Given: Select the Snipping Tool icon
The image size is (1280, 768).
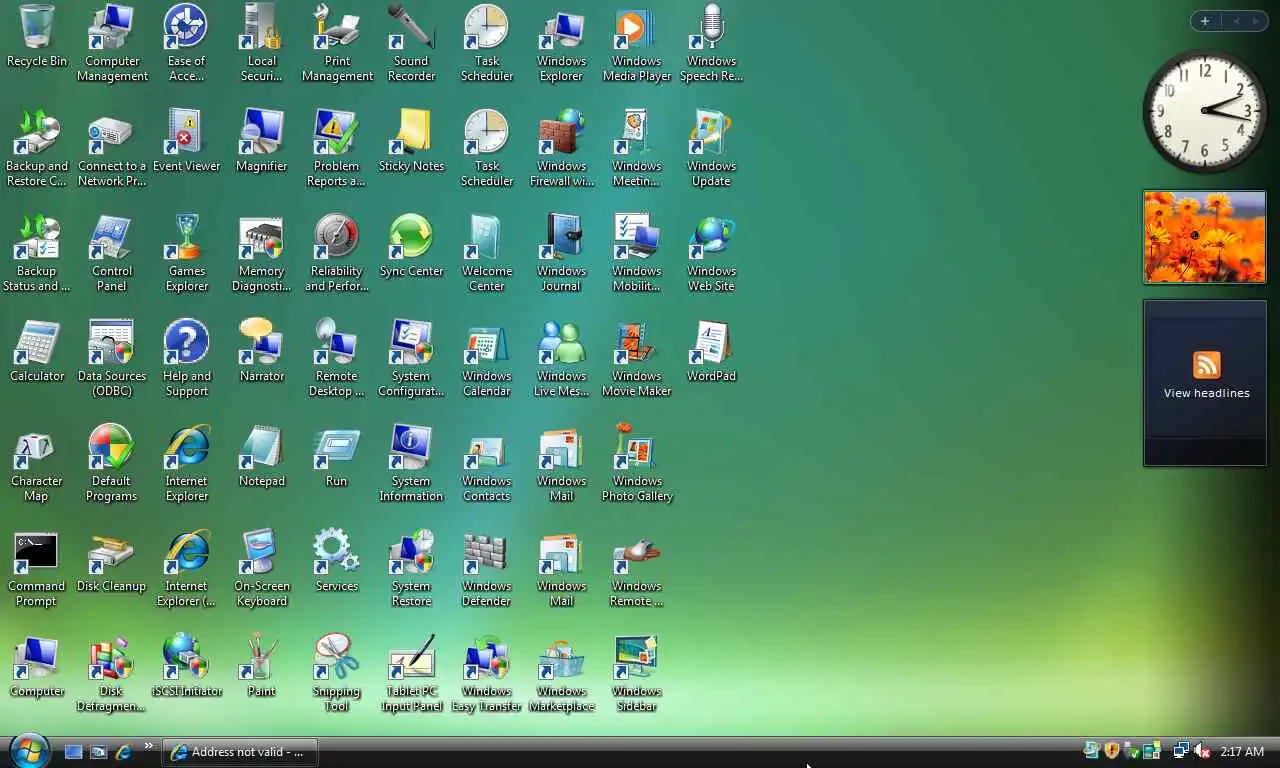Looking at the screenshot, I should (337, 673).
